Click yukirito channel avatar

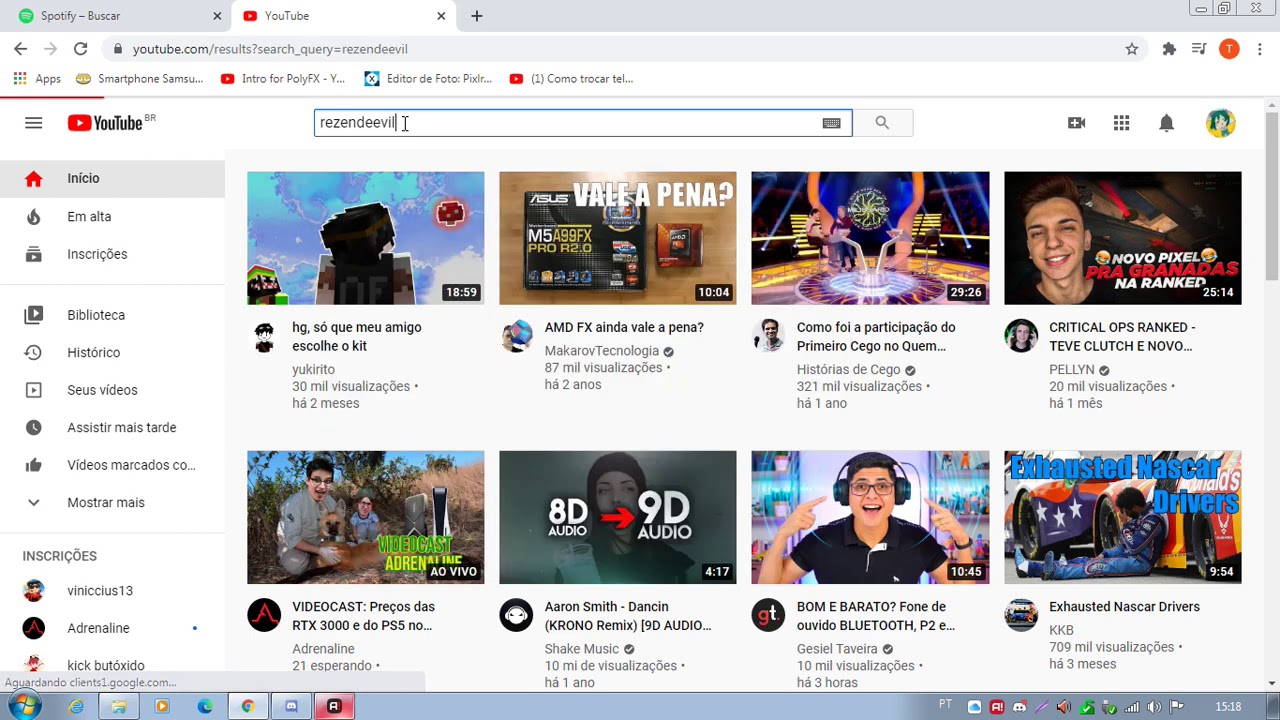[x=264, y=337]
